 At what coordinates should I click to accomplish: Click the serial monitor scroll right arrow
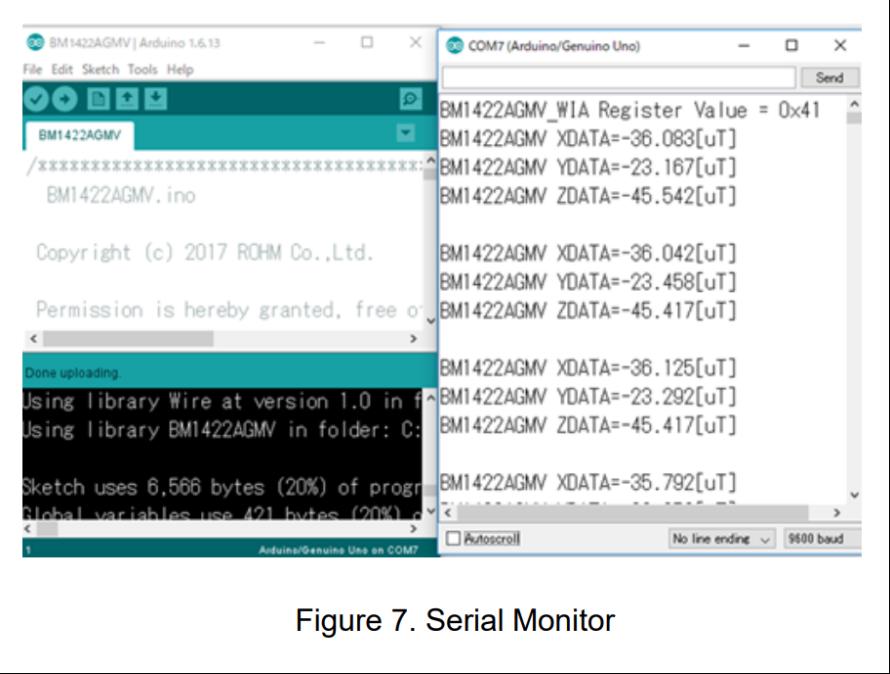(837, 513)
